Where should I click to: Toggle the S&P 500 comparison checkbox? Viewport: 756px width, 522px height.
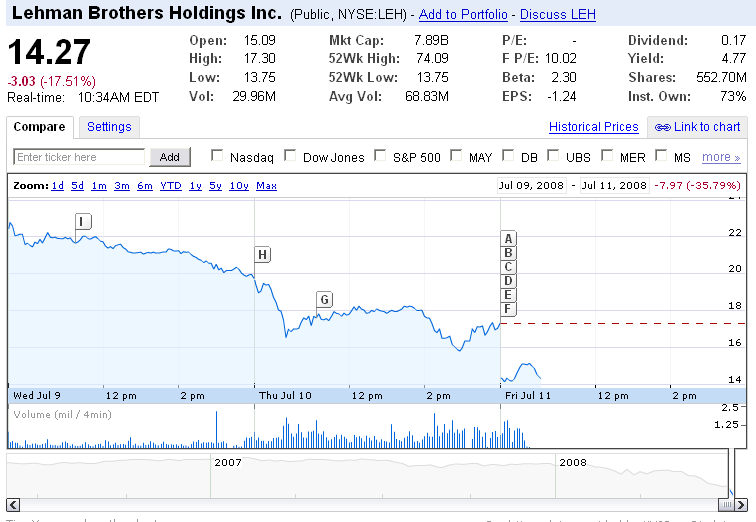coord(380,156)
